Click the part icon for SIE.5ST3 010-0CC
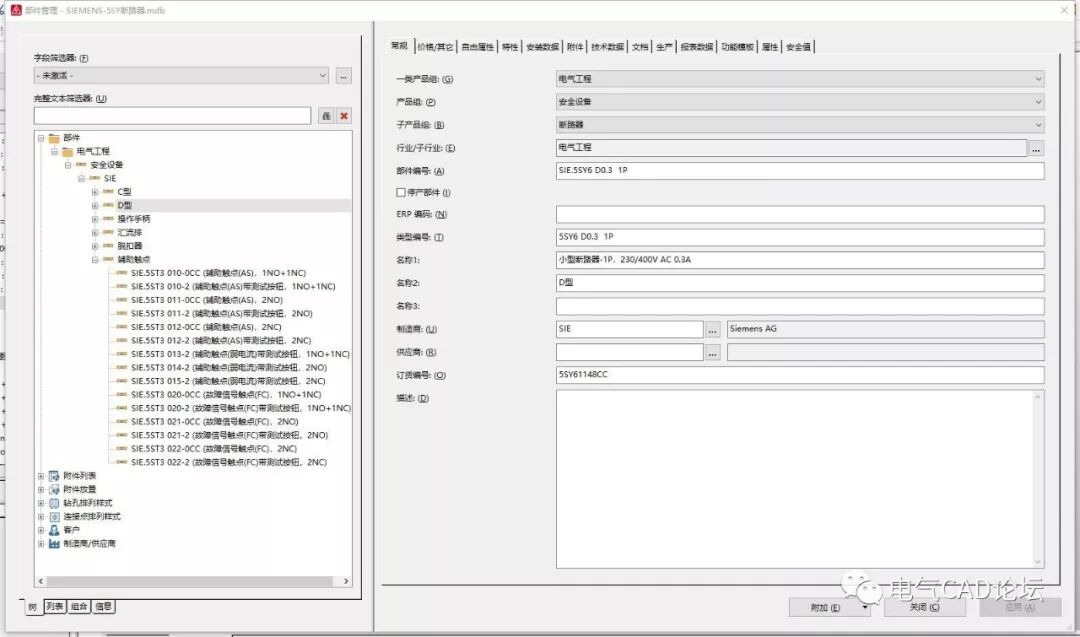This screenshot has width=1080, height=637. pyautogui.click(x=122, y=273)
